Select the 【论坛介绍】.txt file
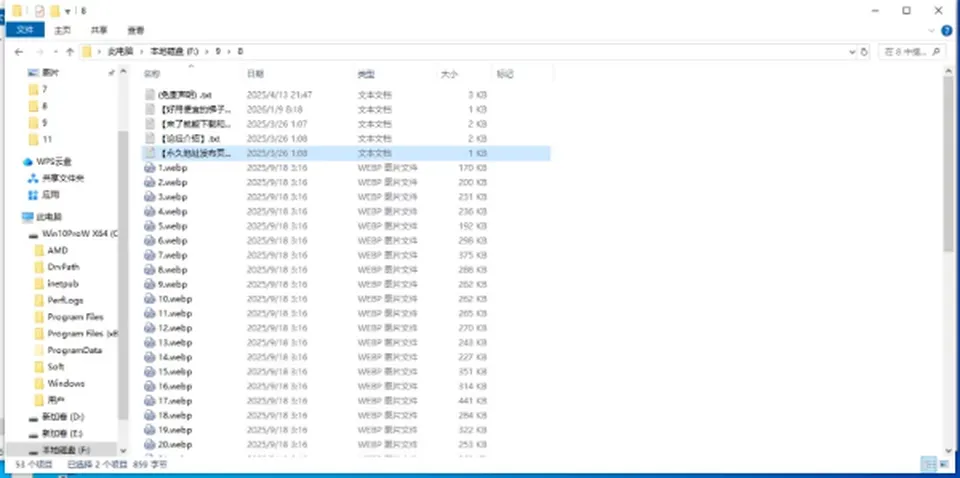The height and width of the screenshot is (478, 960). (x=188, y=138)
